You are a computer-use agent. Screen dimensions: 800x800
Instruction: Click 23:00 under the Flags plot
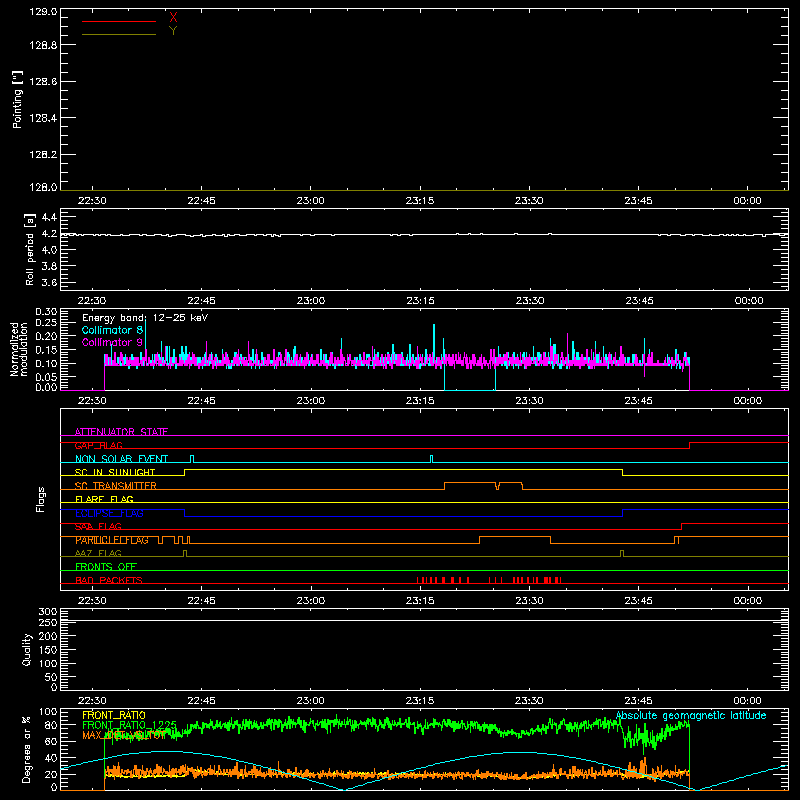311,601
